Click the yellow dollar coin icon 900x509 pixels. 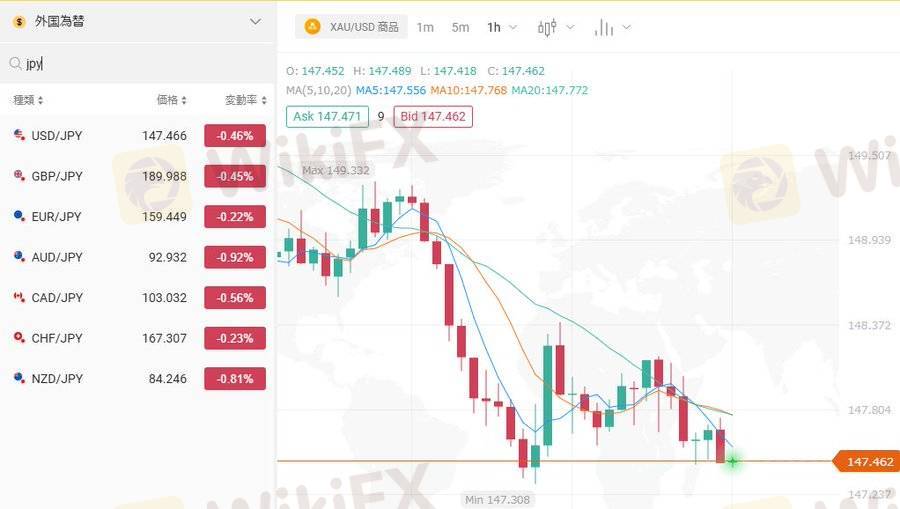pos(19,21)
